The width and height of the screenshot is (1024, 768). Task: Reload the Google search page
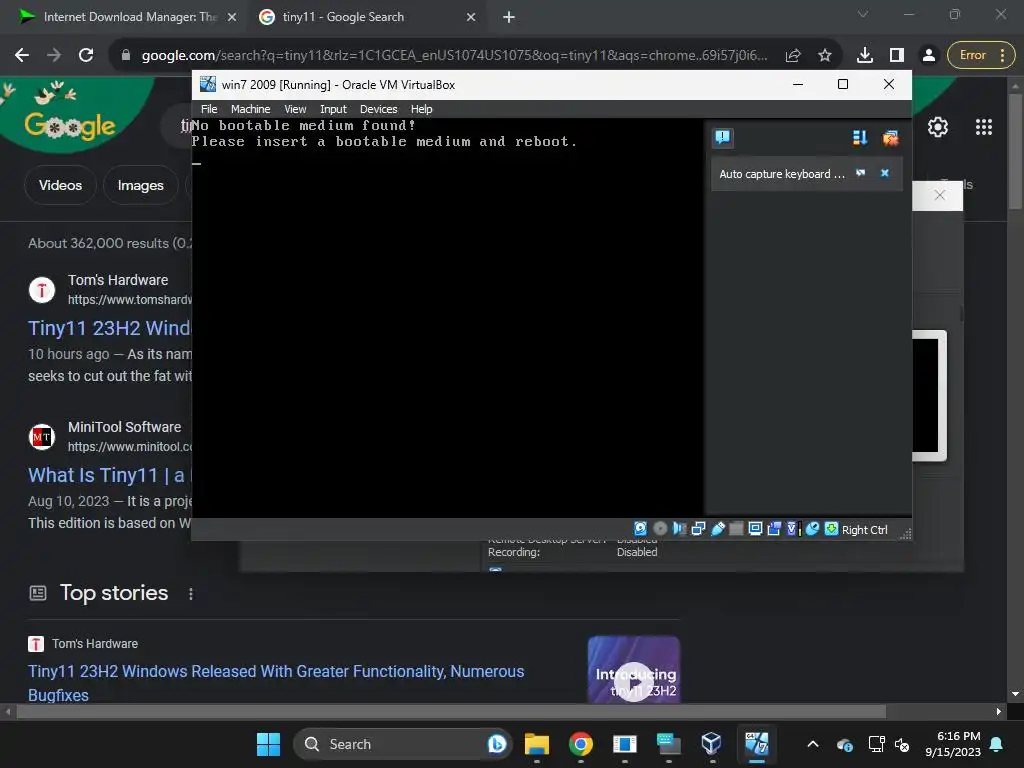pos(86,55)
